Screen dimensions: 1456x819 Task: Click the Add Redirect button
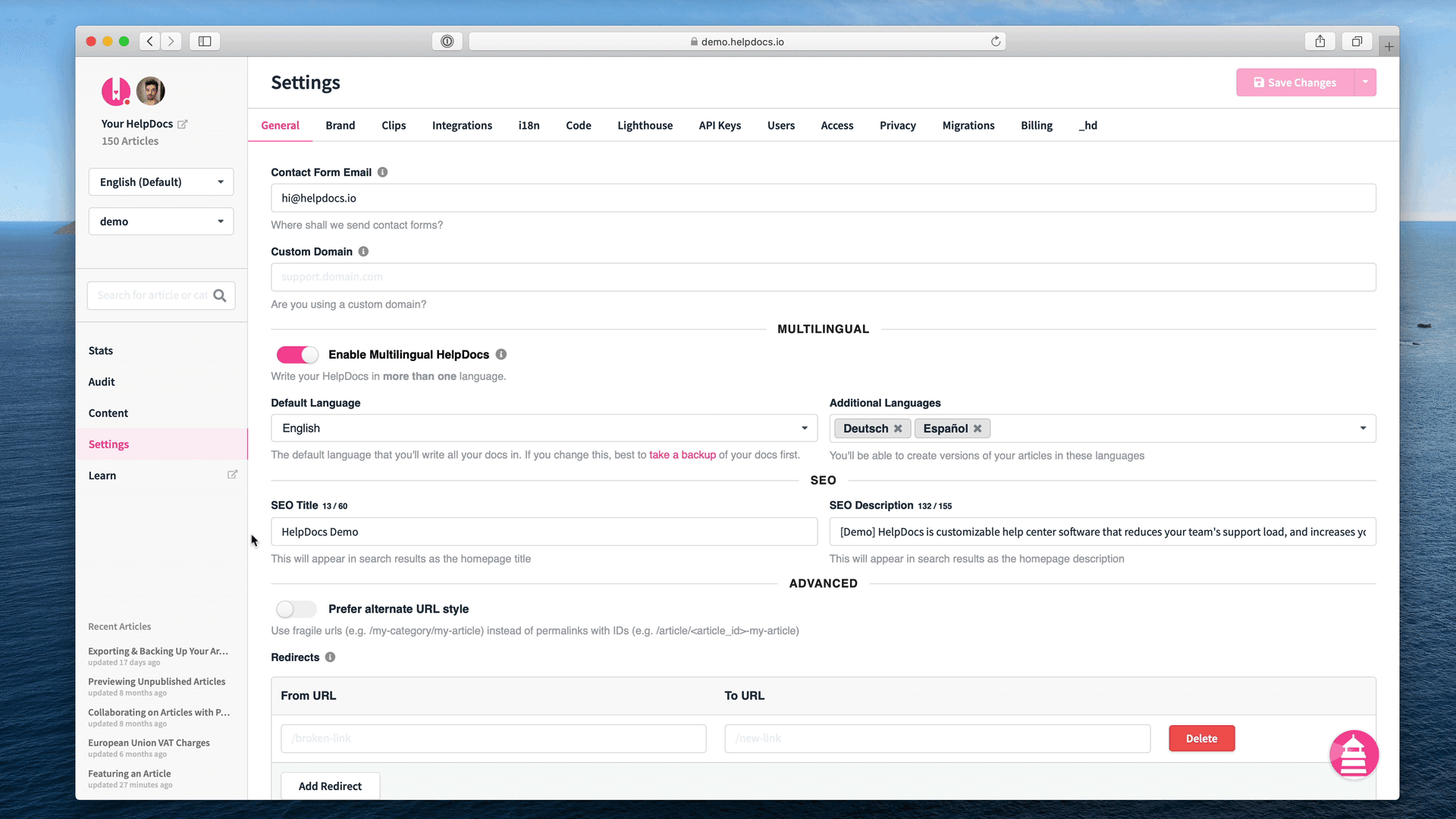(x=330, y=786)
